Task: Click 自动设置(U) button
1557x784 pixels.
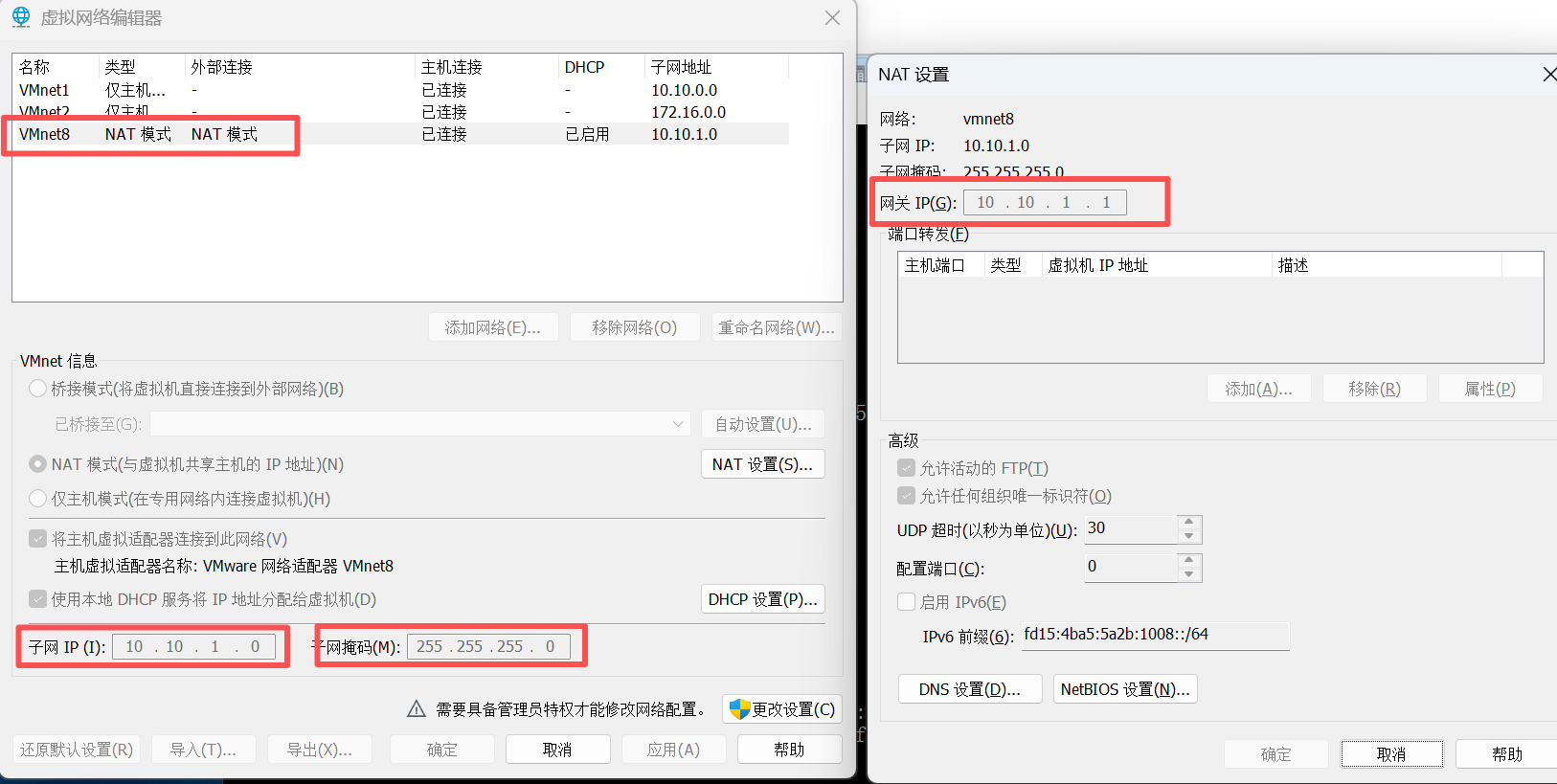Action: [763, 424]
